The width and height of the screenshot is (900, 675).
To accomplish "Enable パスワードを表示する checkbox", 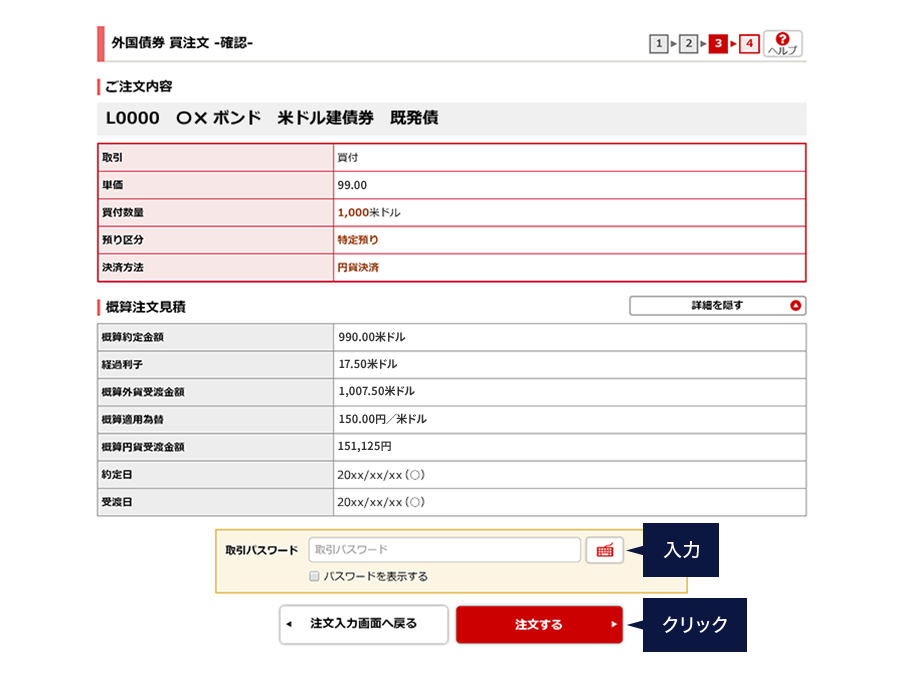I will (x=314, y=576).
